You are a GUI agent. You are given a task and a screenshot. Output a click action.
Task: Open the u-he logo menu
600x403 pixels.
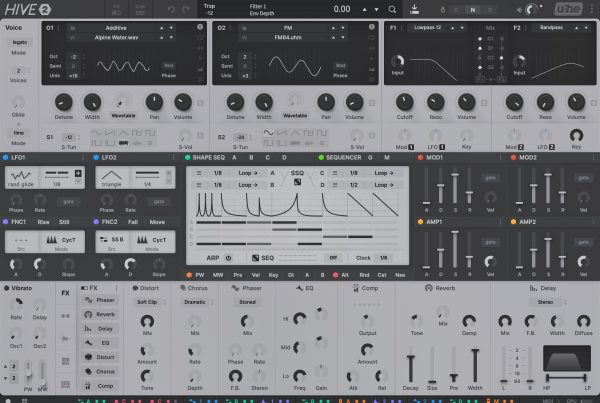tap(569, 9)
